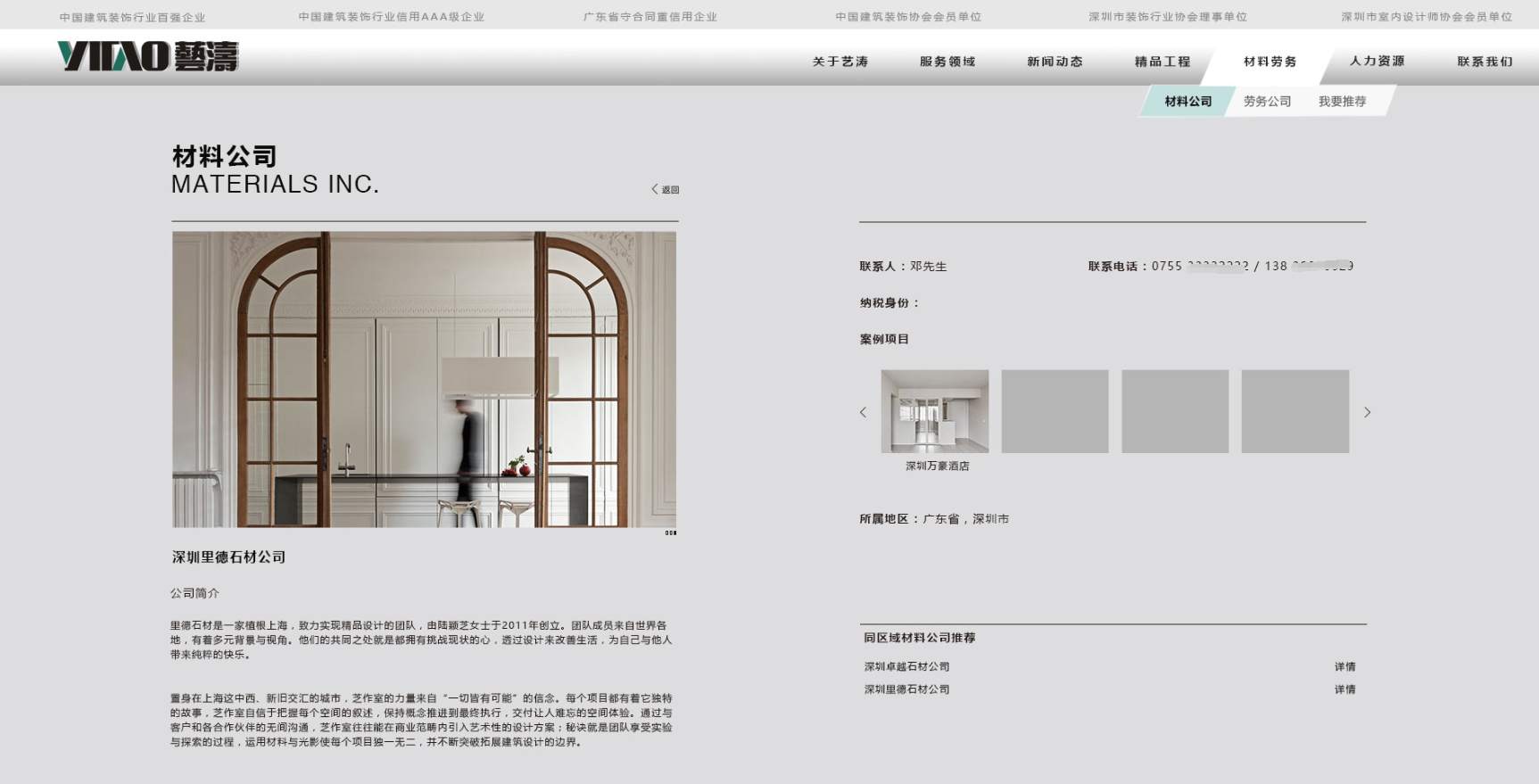Open the 精品工程 menu
1539x784 pixels.
pyautogui.click(x=1163, y=62)
